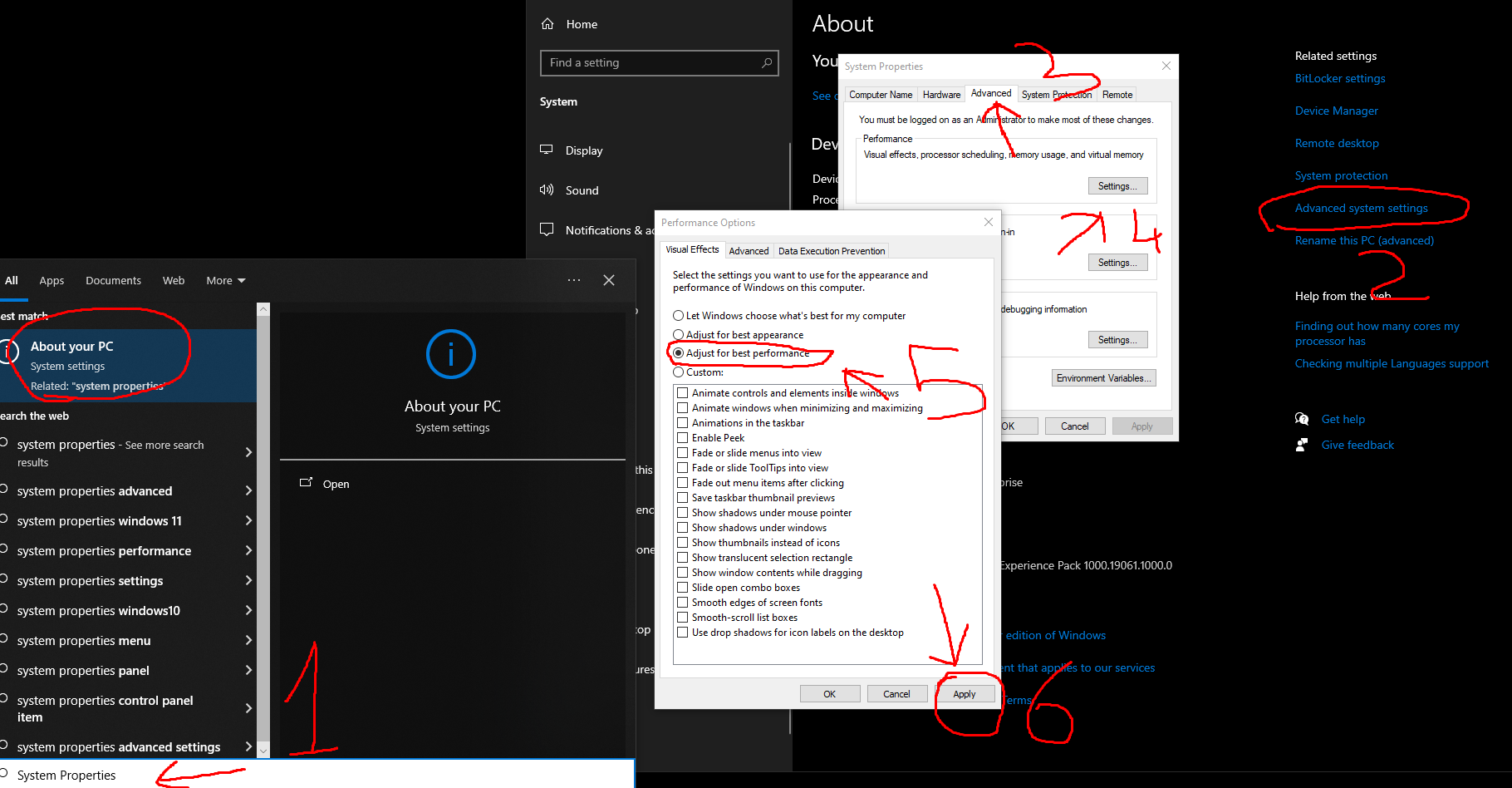Enable Show shadows under windows checkbox

(683, 527)
